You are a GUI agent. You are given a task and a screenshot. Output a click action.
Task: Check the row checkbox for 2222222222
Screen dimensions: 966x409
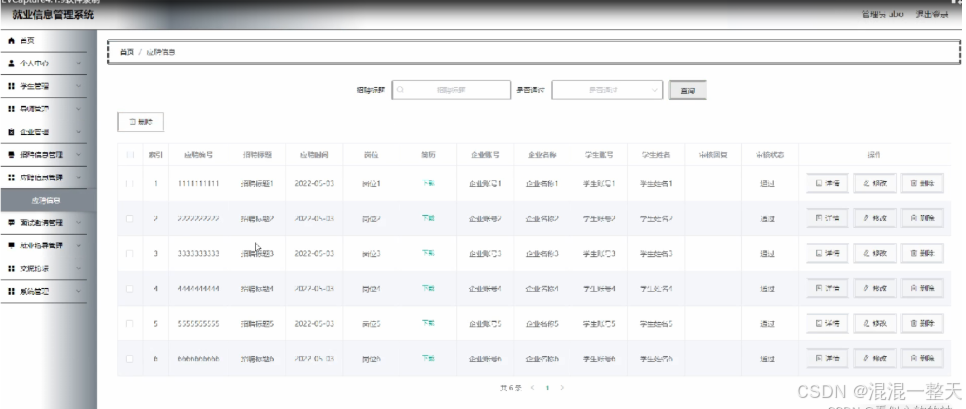[x=129, y=219]
